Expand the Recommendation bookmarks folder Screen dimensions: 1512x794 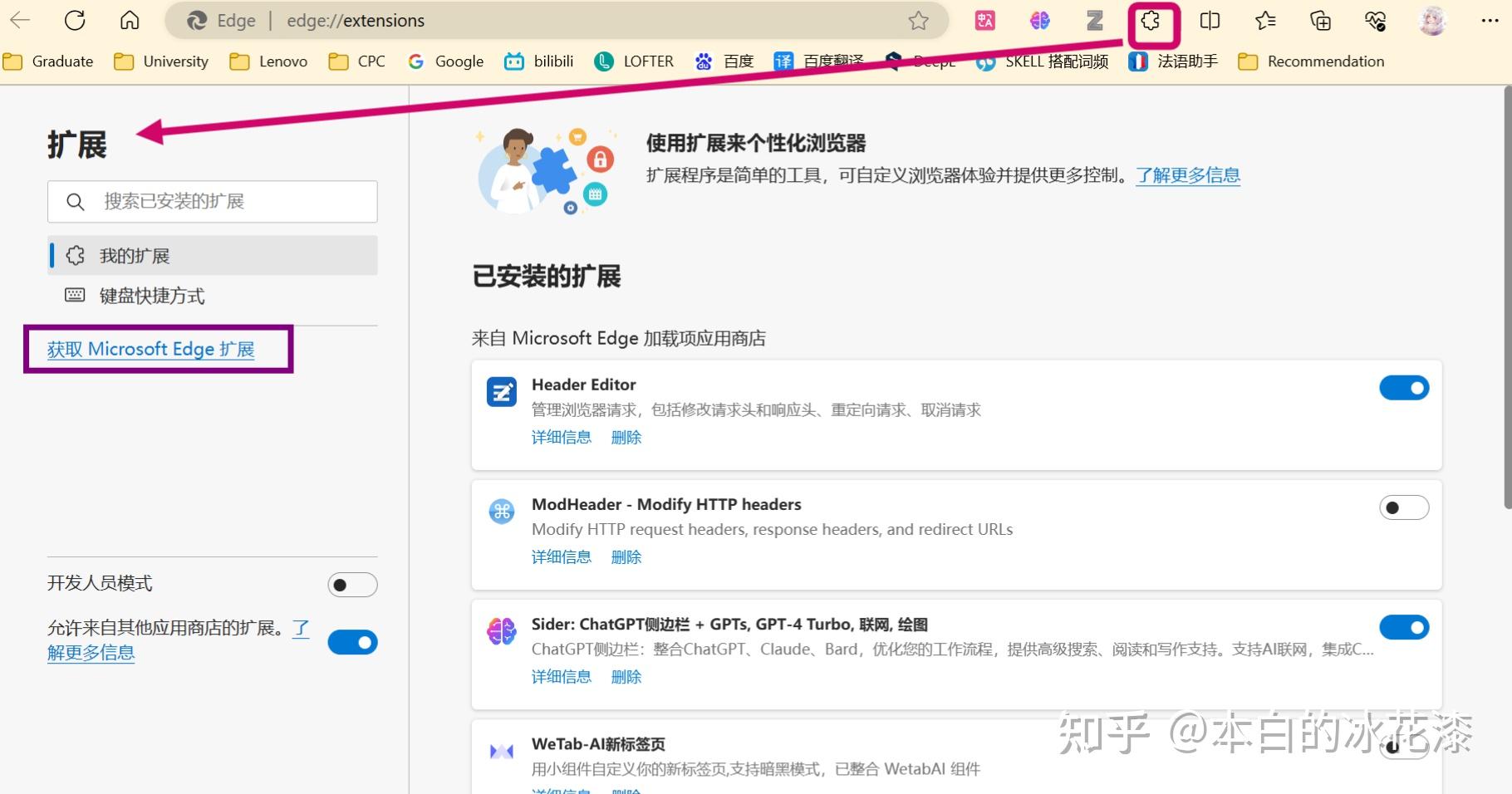pos(1311,61)
